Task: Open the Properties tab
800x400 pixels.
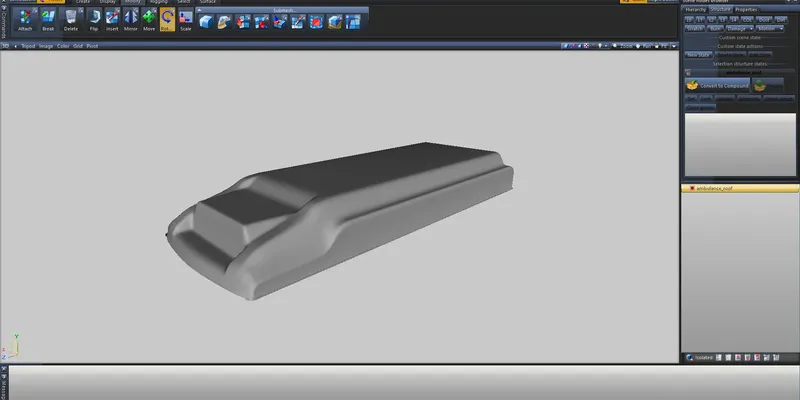Action: click(x=747, y=9)
